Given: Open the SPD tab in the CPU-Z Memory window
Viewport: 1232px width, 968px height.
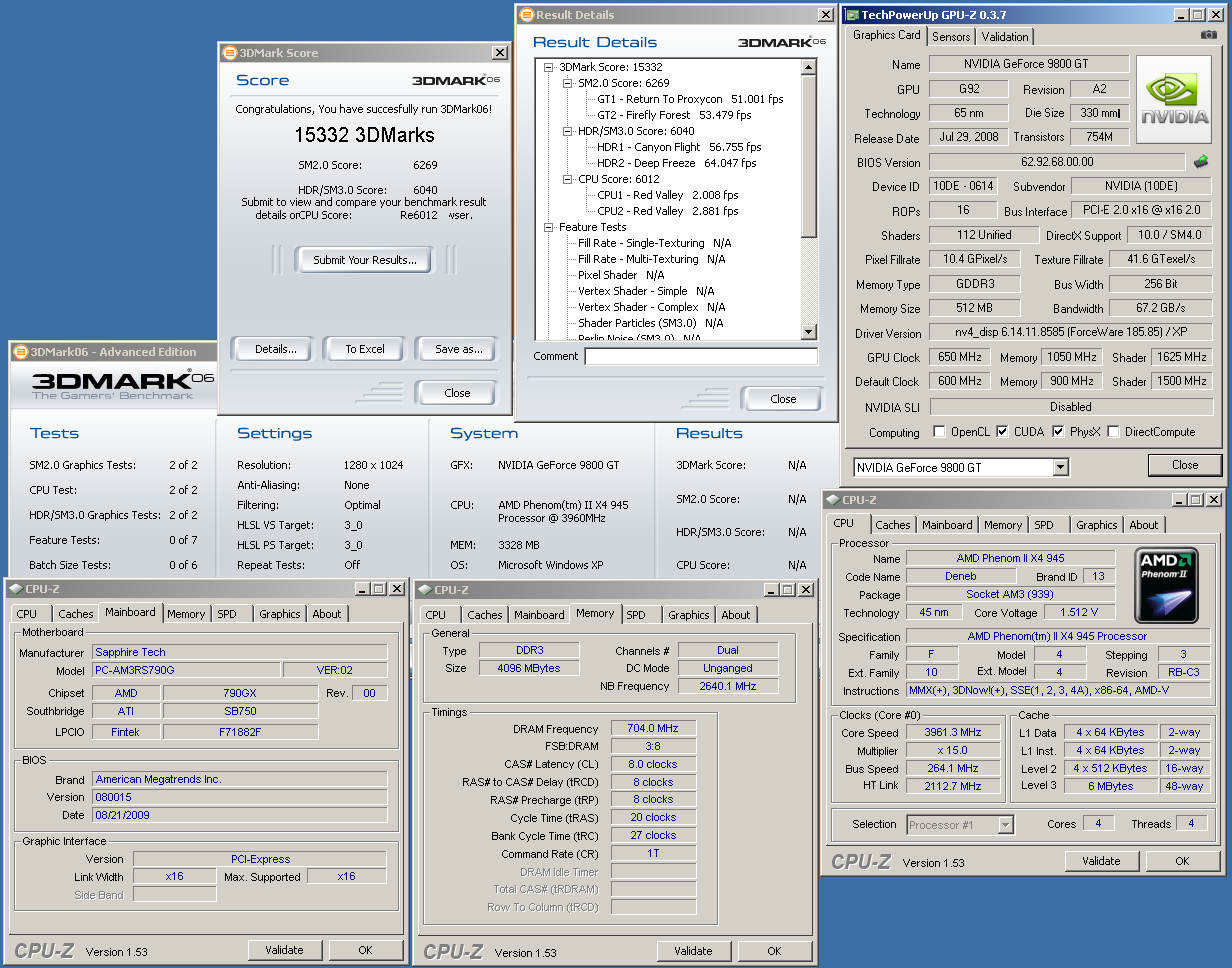Looking at the screenshot, I should pyautogui.click(x=636, y=615).
